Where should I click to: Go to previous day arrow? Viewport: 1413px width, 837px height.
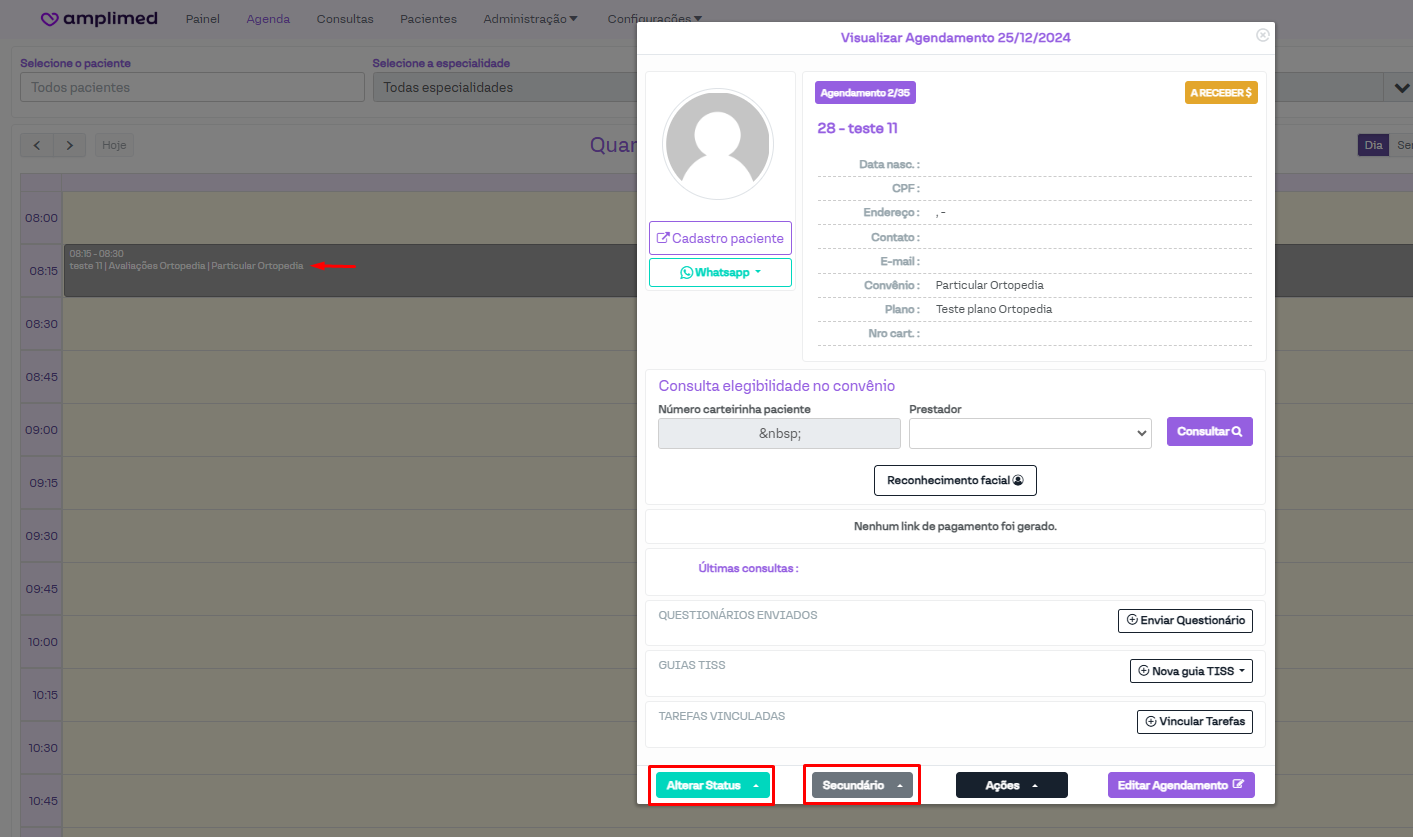[x=37, y=145]
